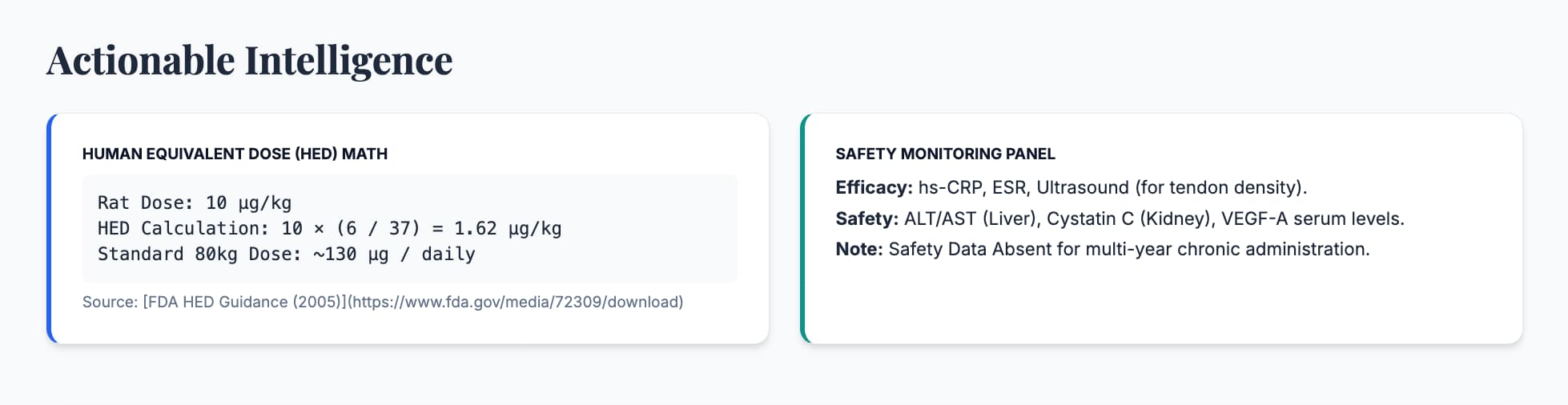Open the FDA HED Guidance (2005) link text
Viewport: 1568px width, 405px height.
pos(243,303)
